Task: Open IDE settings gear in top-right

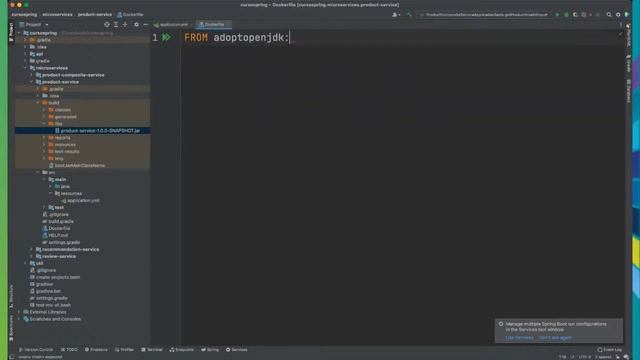Action: 618,15
